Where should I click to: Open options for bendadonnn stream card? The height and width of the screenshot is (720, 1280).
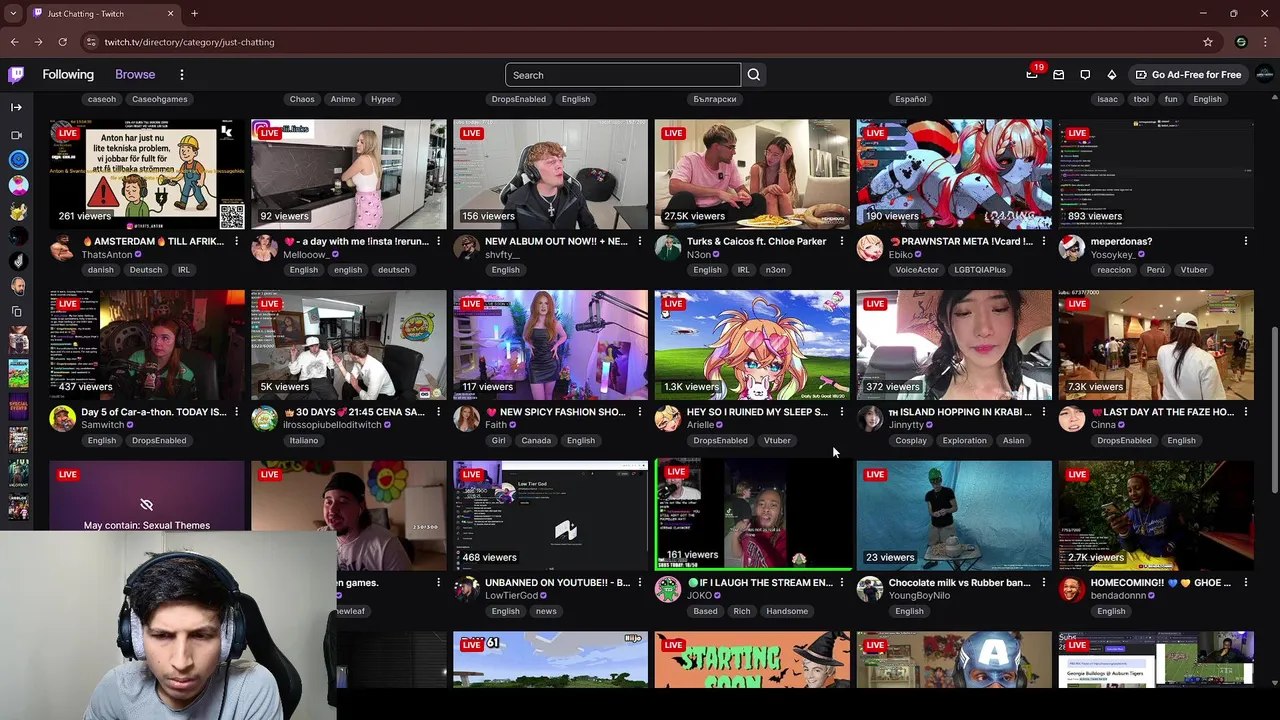pyautogui.click(x=1246, y=583)
